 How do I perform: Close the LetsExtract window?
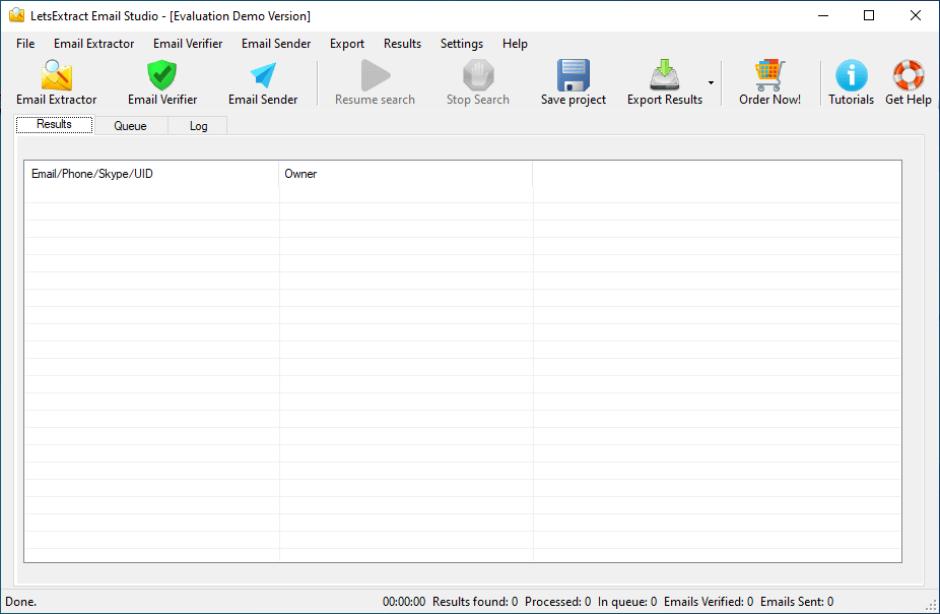915,16
